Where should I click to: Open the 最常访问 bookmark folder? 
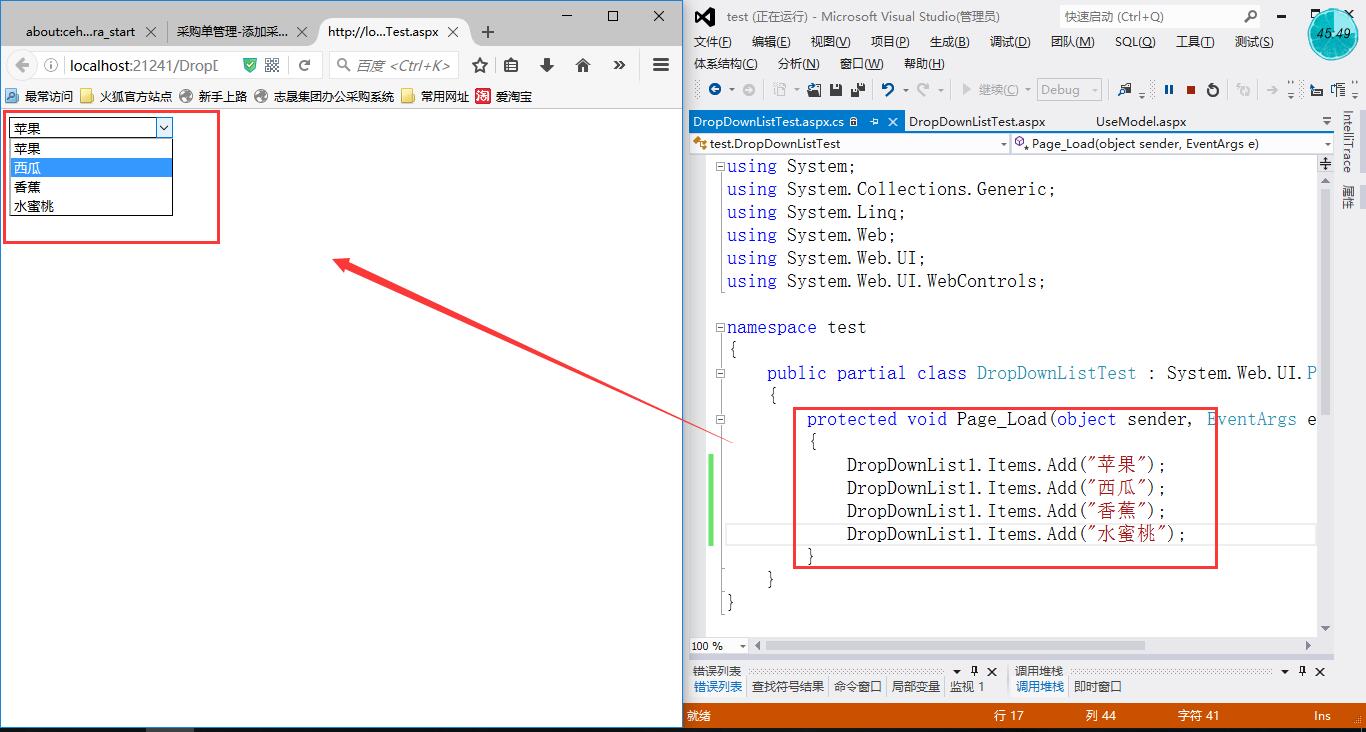[x=39, y=97]
